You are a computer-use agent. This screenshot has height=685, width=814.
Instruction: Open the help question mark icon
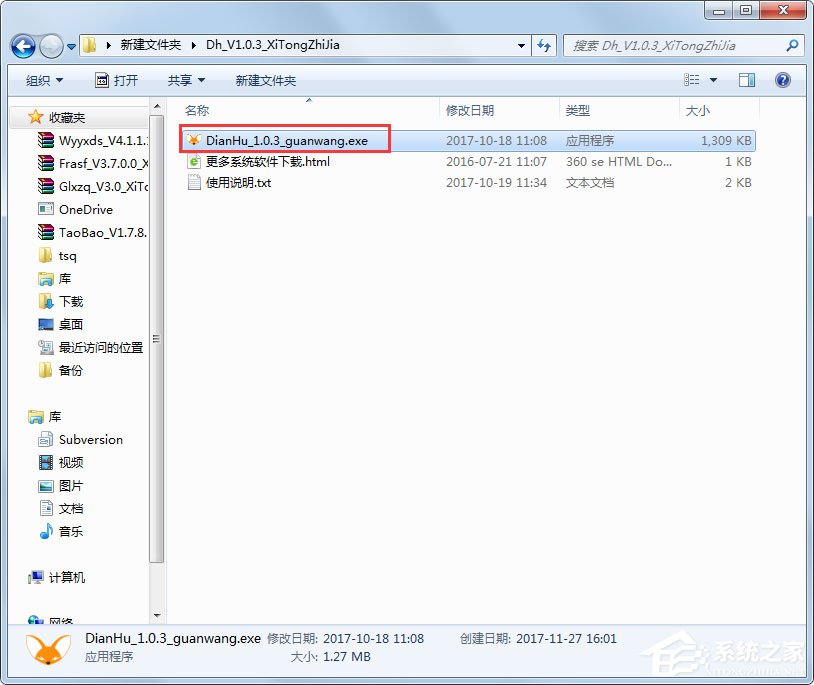[x=782, y=80]
